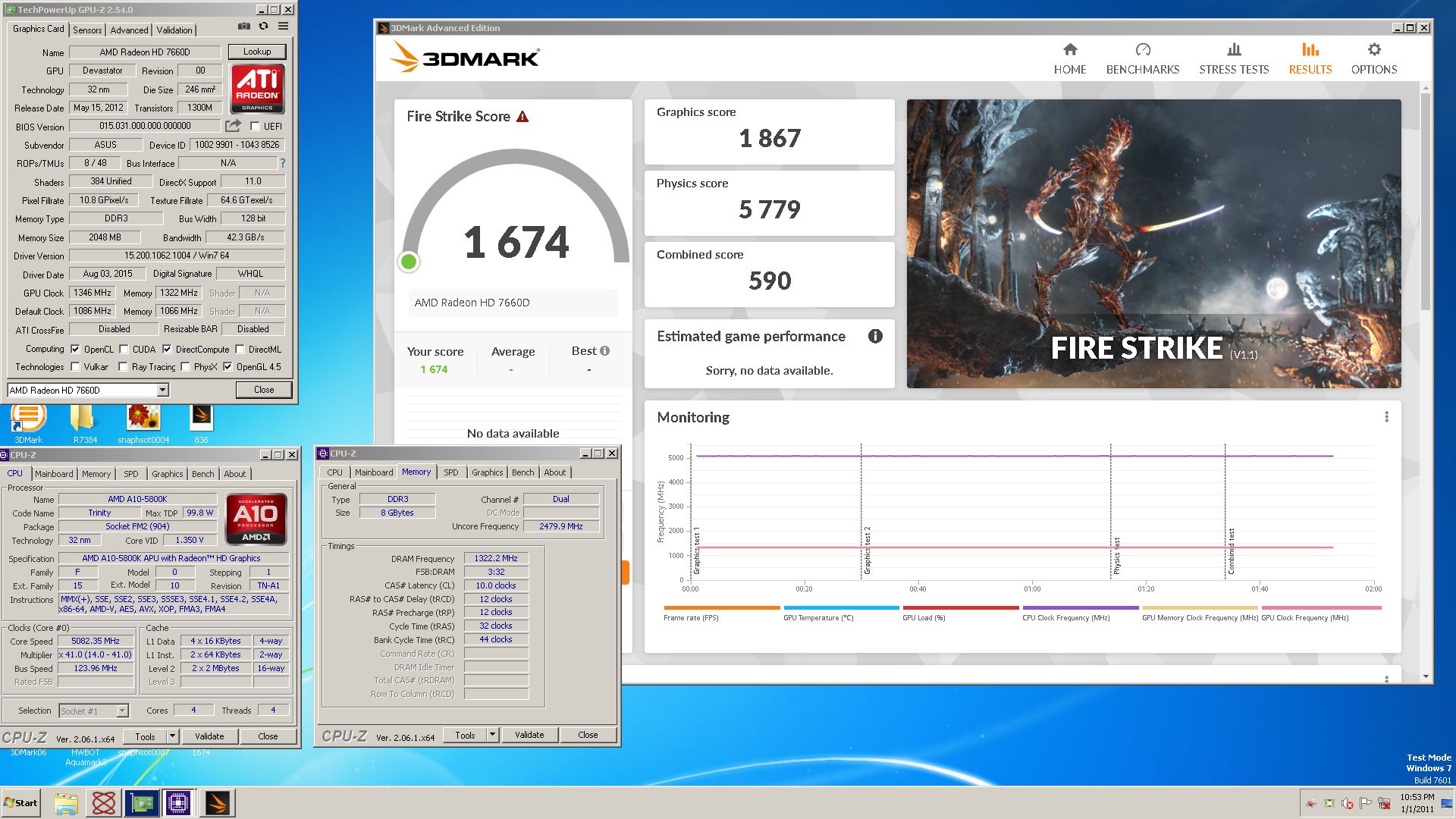Viewport: 1456px width, 819px height.
Task: Toggle the OpenCL checkbox
Action: pos(75,350)
